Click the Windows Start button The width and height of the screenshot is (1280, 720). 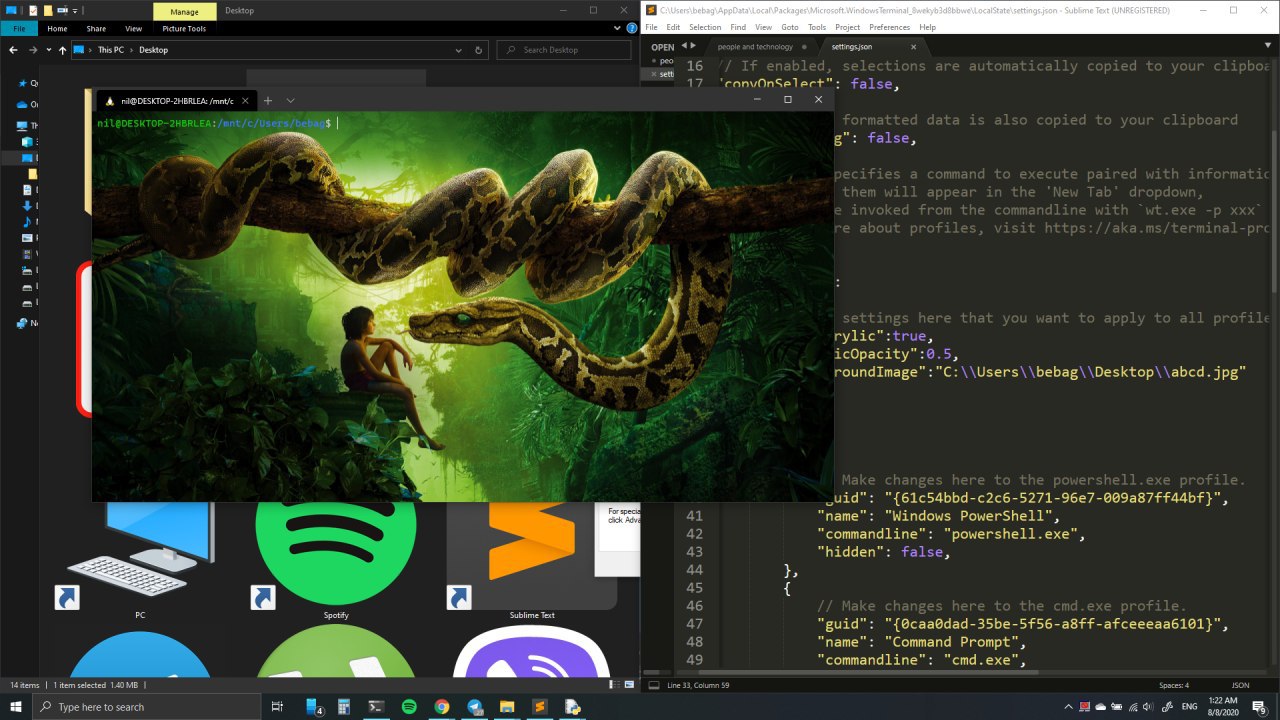pos(16,706)
